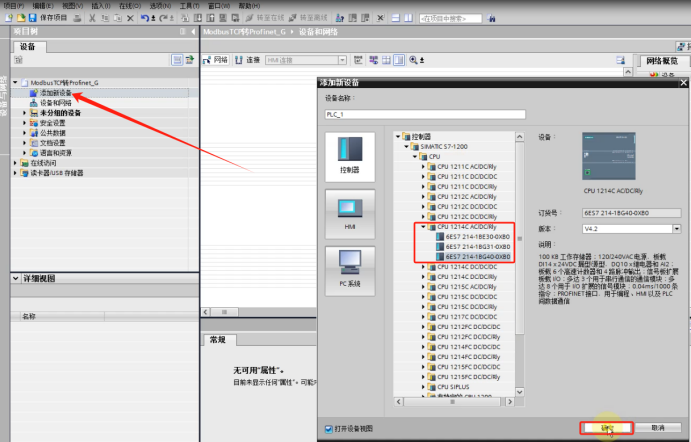This screenshot has width=691, height=442.
Task: Toggle Open device view (打开设备视图) checkbox
Action: pyautogui.click(x=329, y=429)
